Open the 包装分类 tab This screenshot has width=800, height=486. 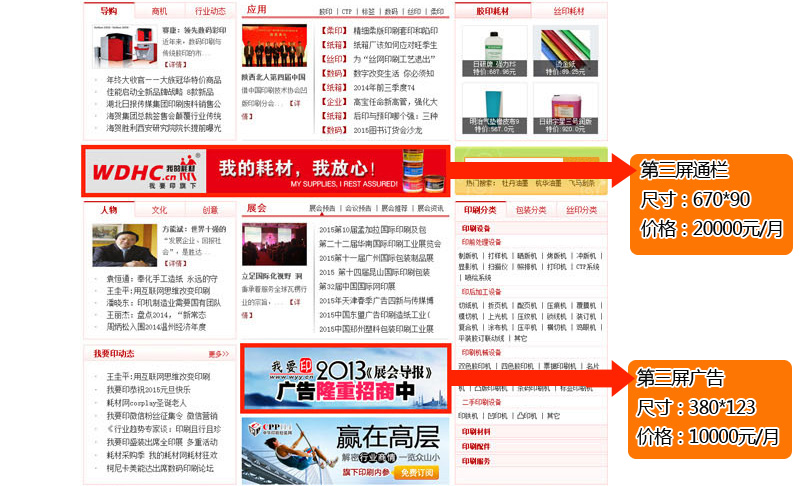tap(531, 210)
